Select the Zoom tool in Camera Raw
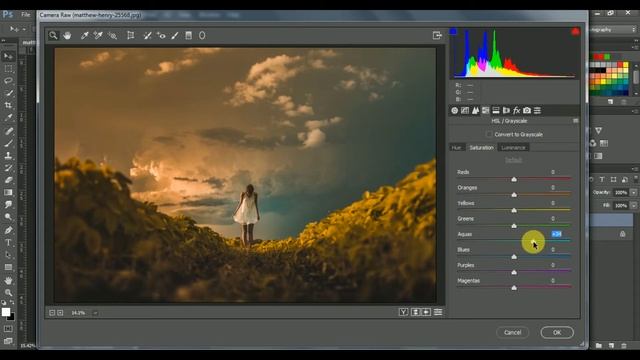640x360 pixels. (x=53, y=36)
